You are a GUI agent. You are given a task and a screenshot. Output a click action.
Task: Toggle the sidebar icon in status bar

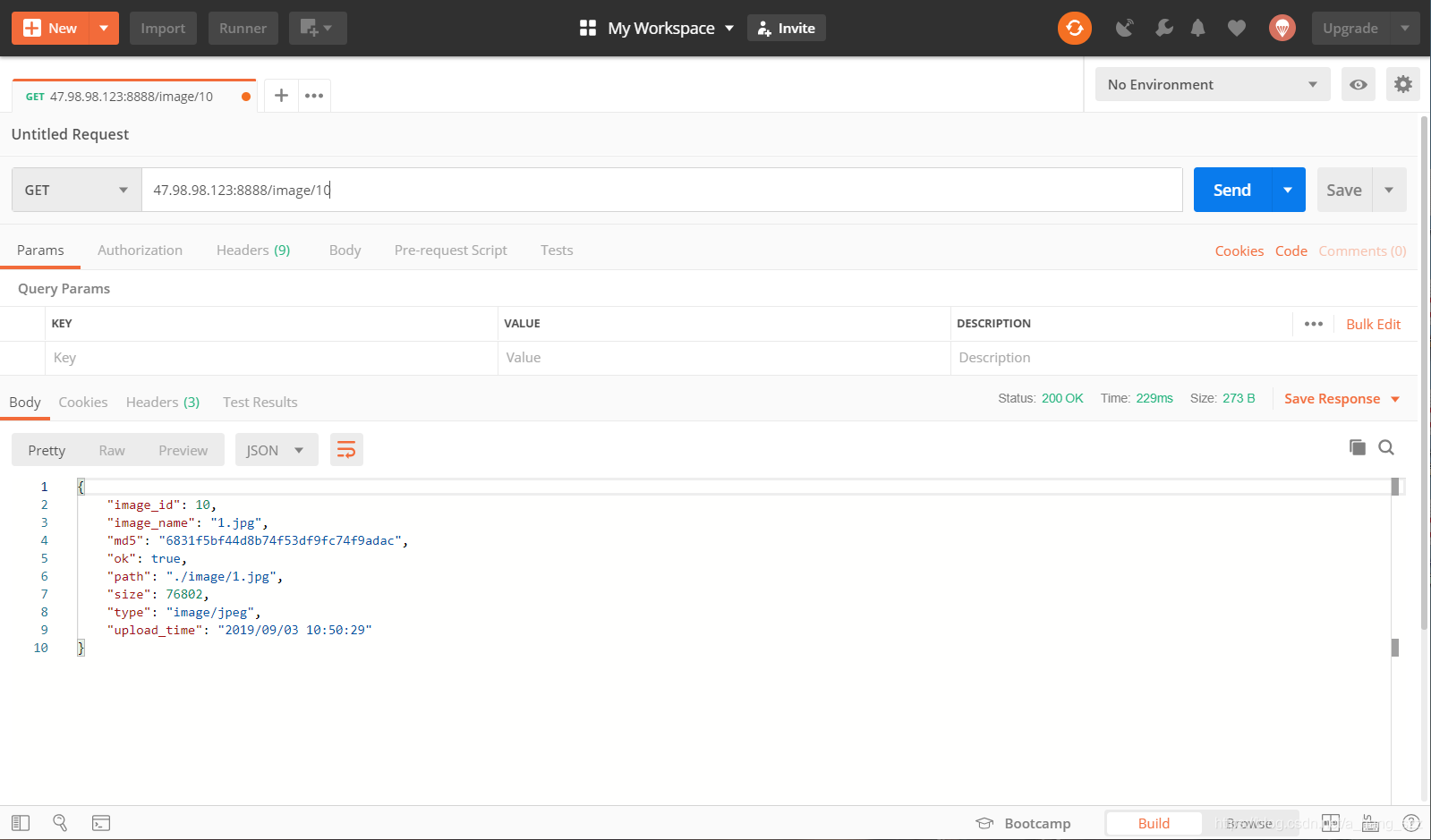tap(21, 823)
